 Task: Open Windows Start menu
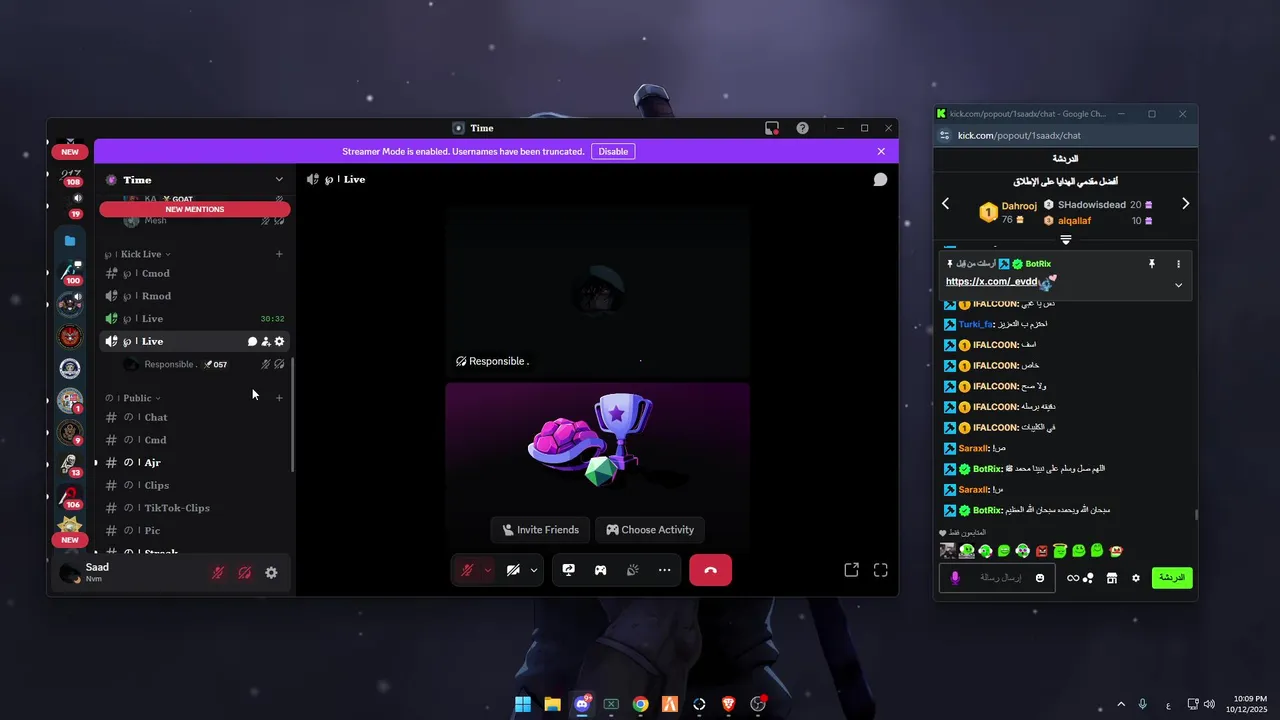(x=523, y=704)
